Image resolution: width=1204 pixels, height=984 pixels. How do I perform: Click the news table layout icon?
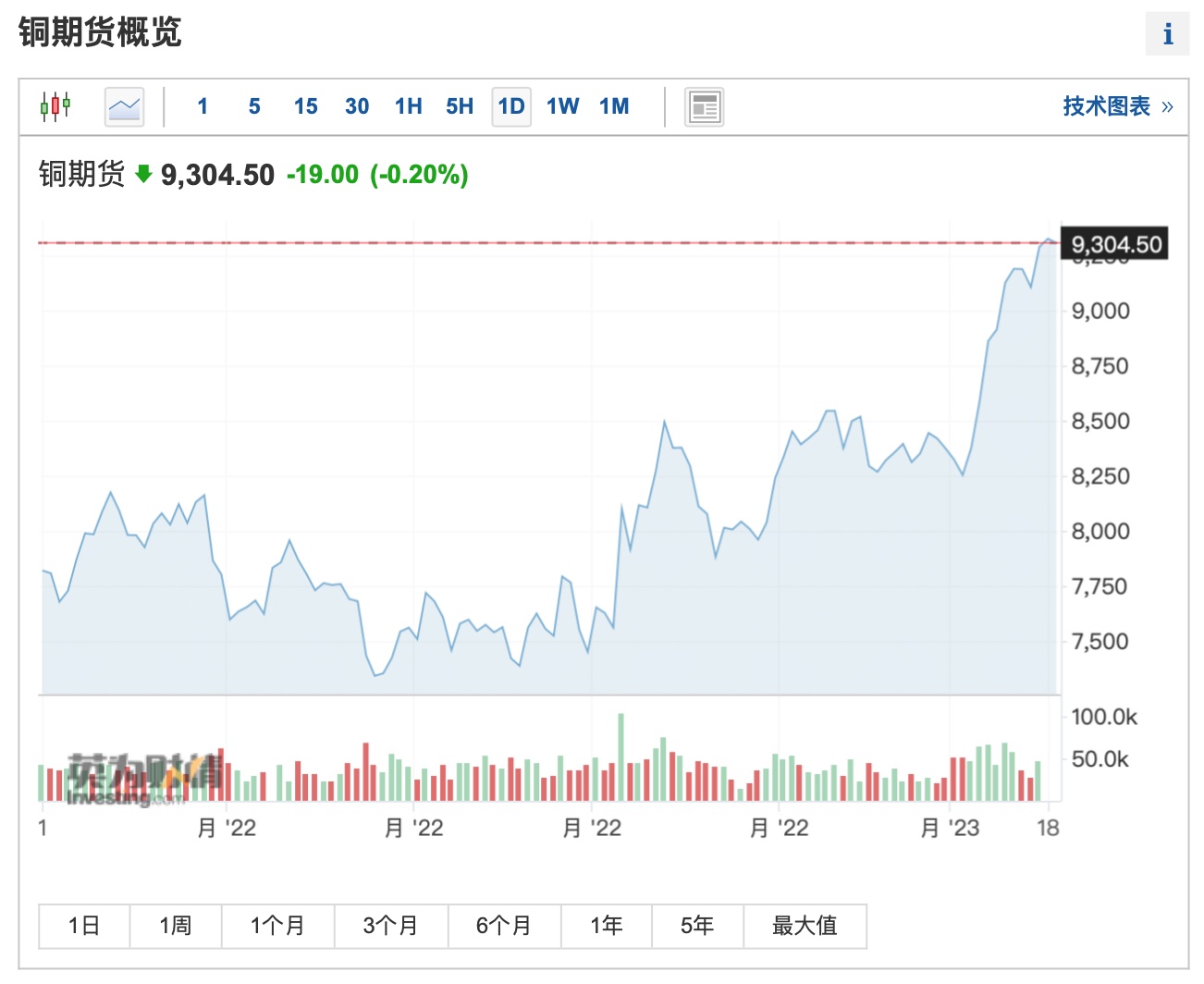point(704,106)
